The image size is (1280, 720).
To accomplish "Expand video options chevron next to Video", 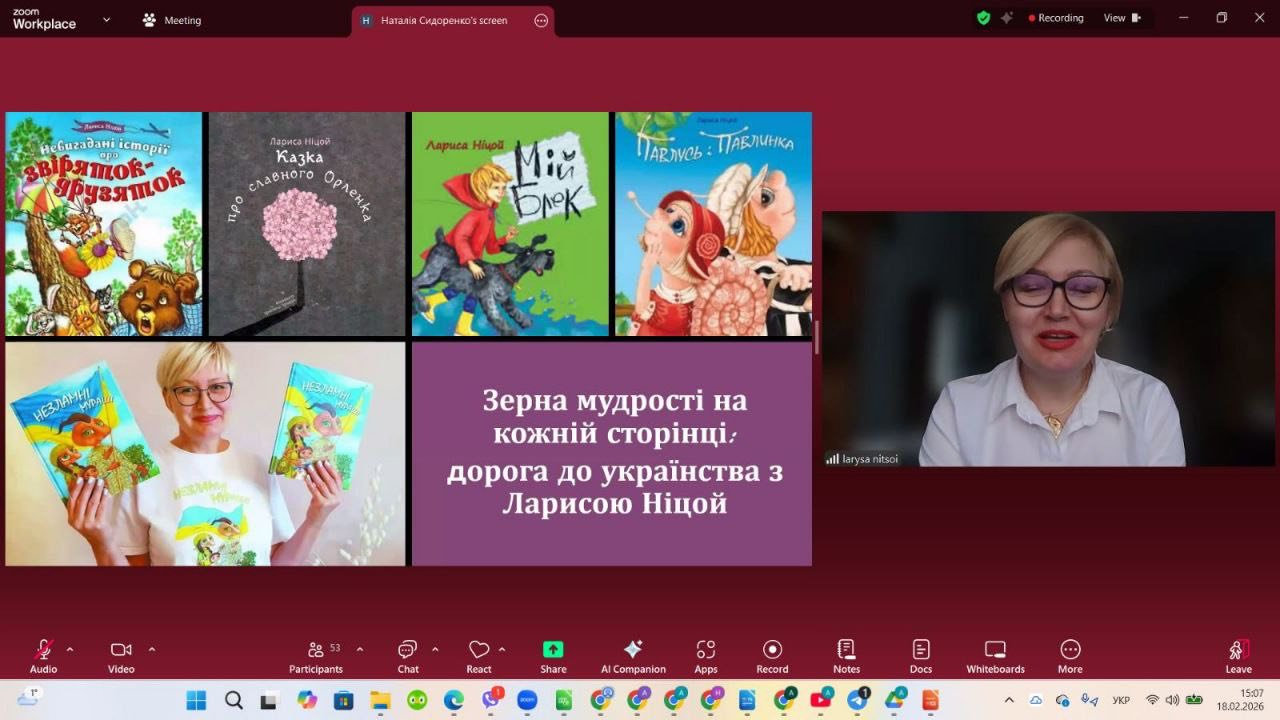I will [x=152, y=649].
